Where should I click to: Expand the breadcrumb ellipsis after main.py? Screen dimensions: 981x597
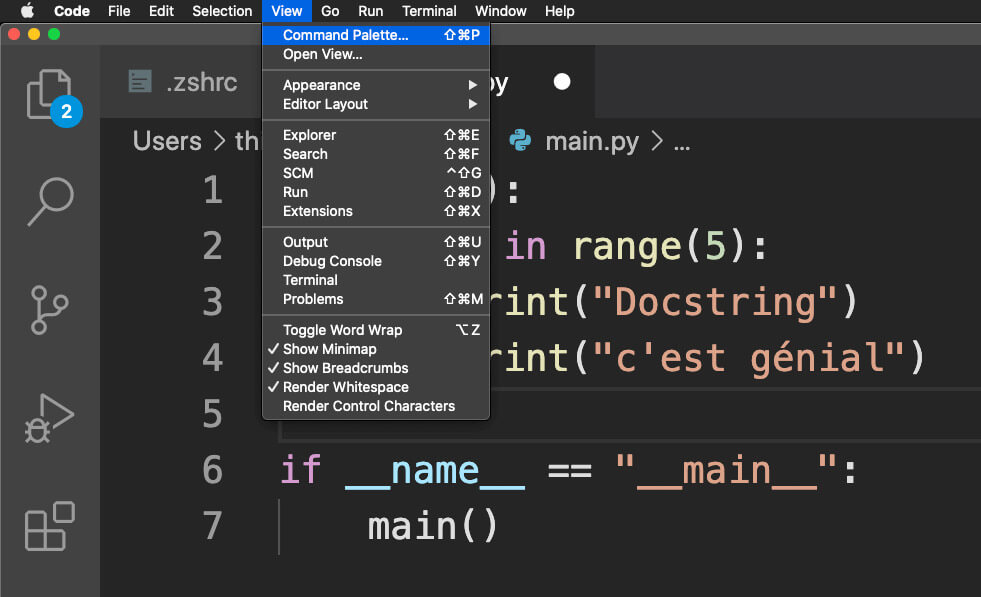click(x=682, y=142)
